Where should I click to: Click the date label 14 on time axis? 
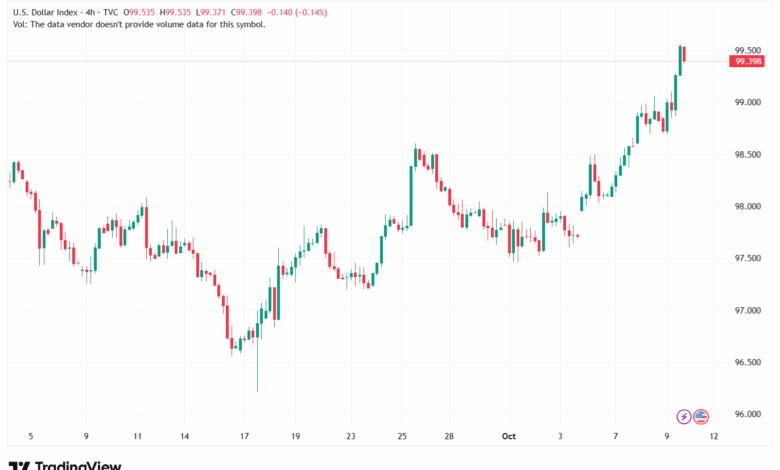tap(185, 436)
